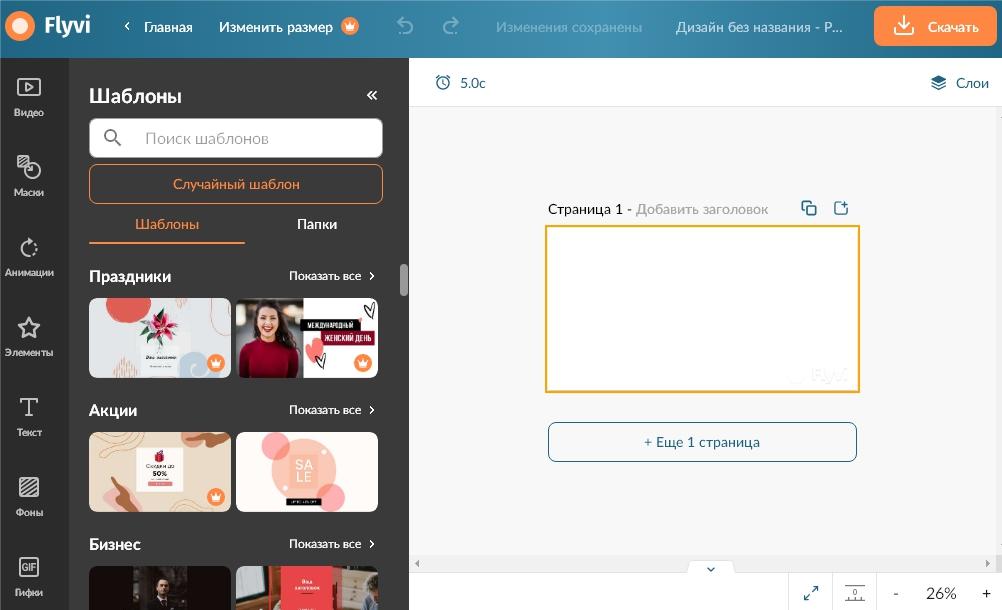Screen dimensions: 1002x610
Task: Open the Animations panel
Action: coord(29,257)
